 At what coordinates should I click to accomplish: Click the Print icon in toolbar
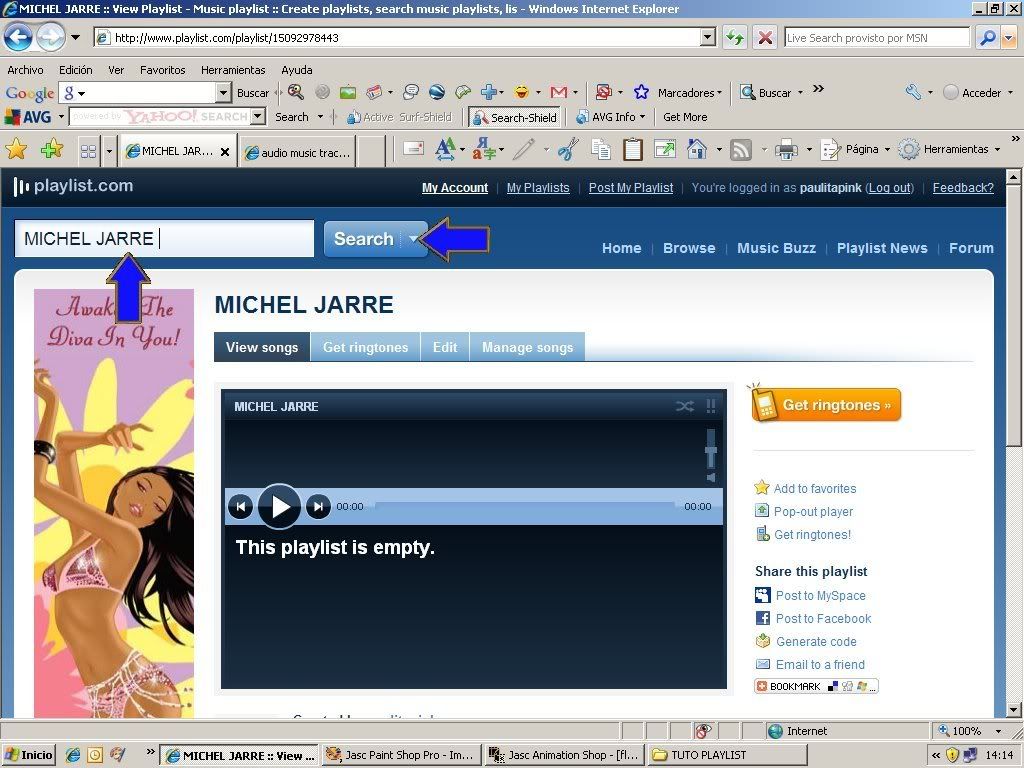coord(786,150)
